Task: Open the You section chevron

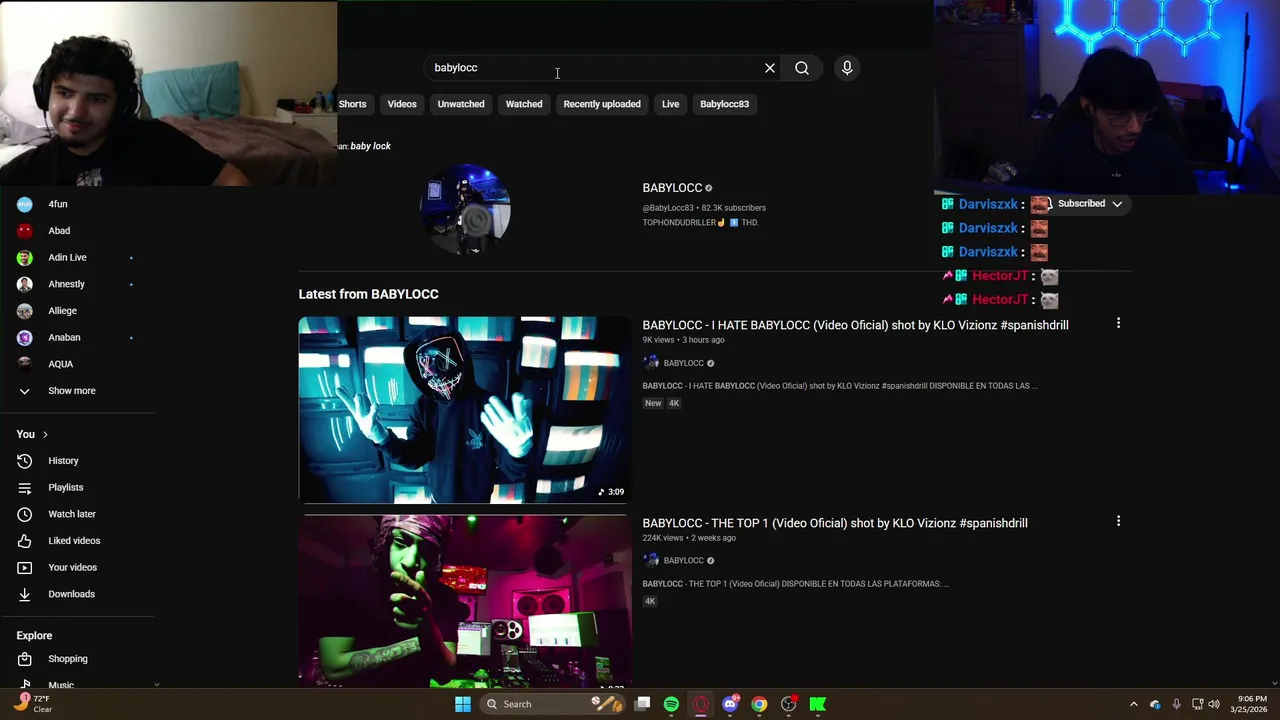Action: 45,434
